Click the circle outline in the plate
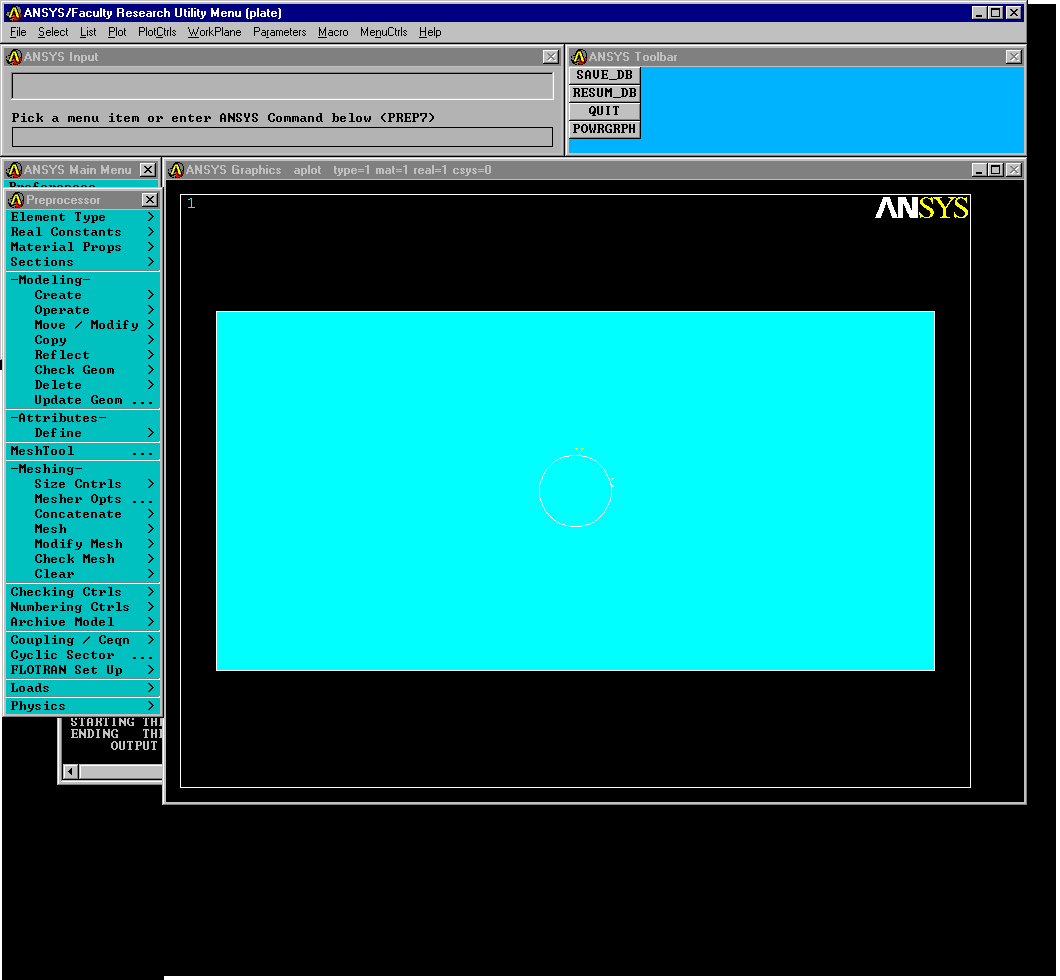Image resolution: width=1060 pixels, height=980 pixels. [540, 490]
